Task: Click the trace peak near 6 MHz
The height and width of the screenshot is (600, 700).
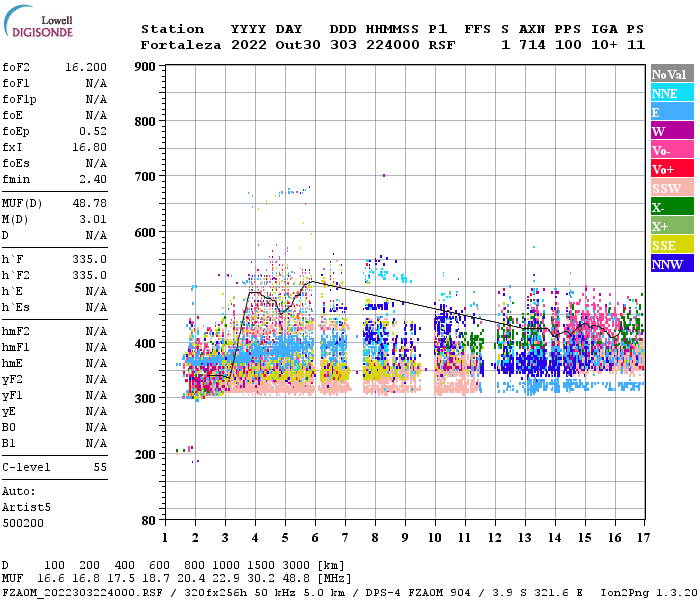Action: coord(312,281)
